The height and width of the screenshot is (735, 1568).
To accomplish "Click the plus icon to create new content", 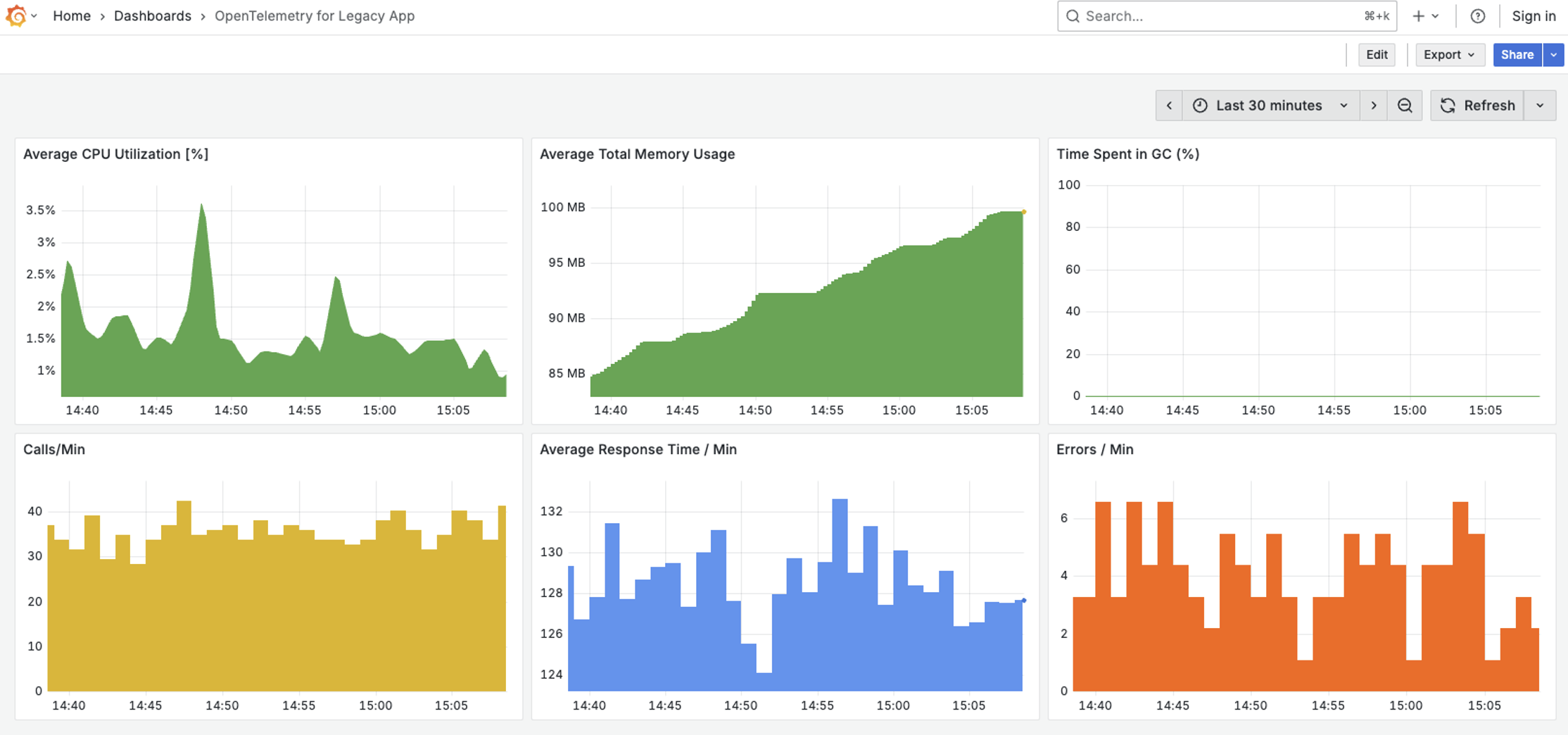I will pos(1419,15).
